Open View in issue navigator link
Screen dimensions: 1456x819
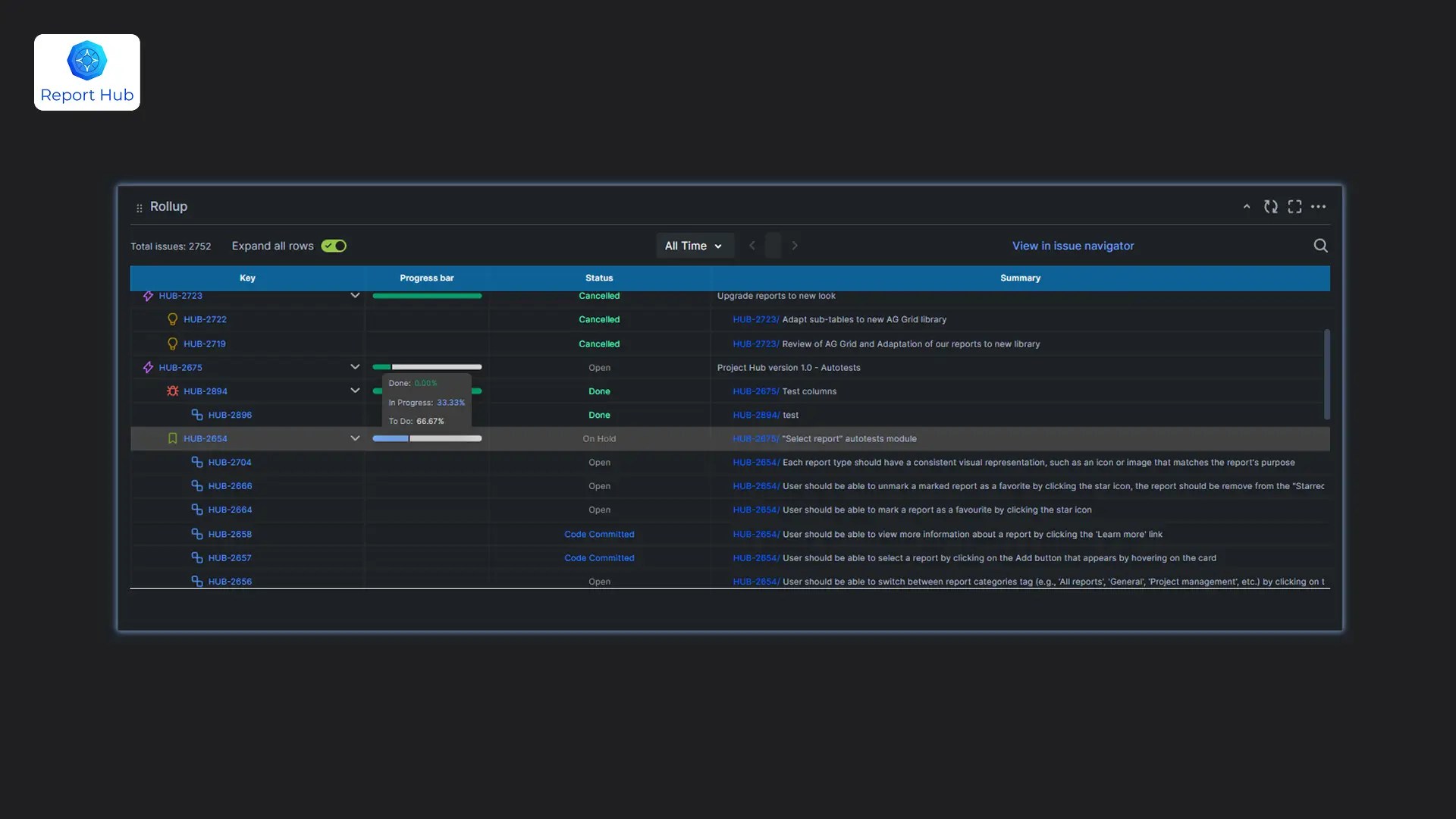pos(1073,246)
